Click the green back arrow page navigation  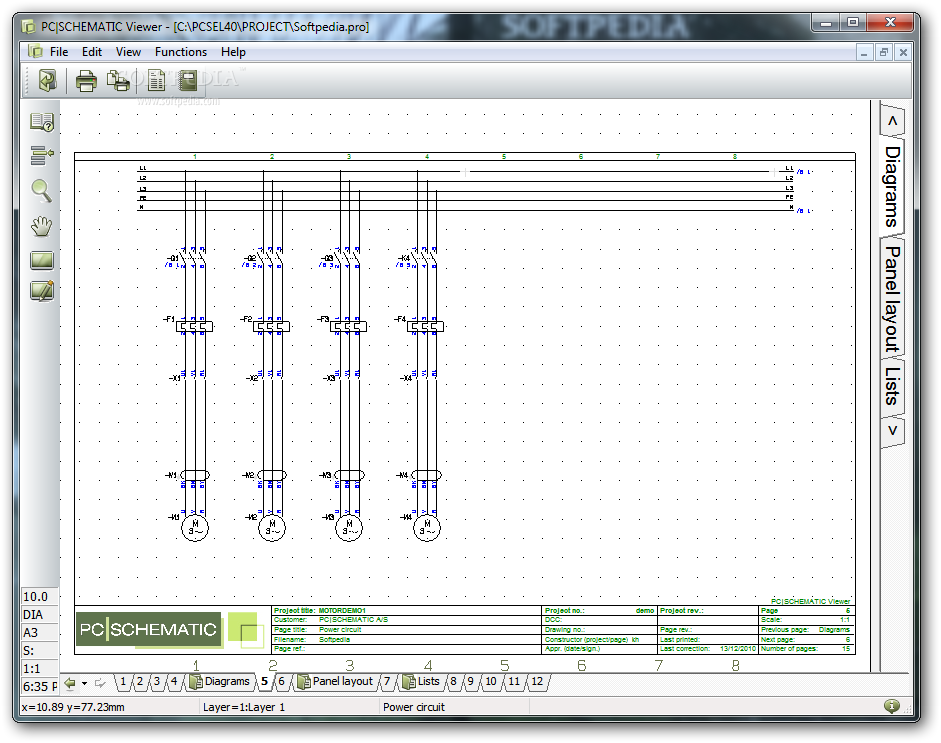[x=70, y=683]
